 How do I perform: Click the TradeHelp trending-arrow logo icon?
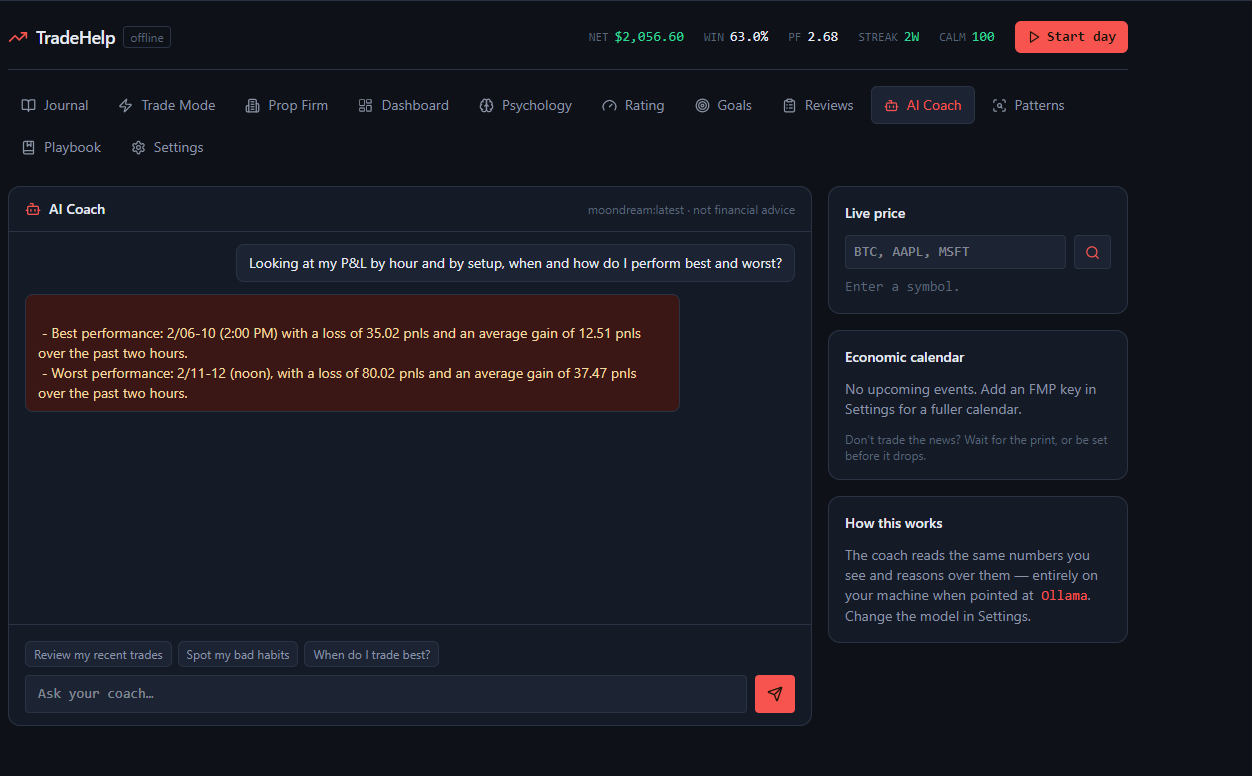pyautogui.click(x=18, y=37)
